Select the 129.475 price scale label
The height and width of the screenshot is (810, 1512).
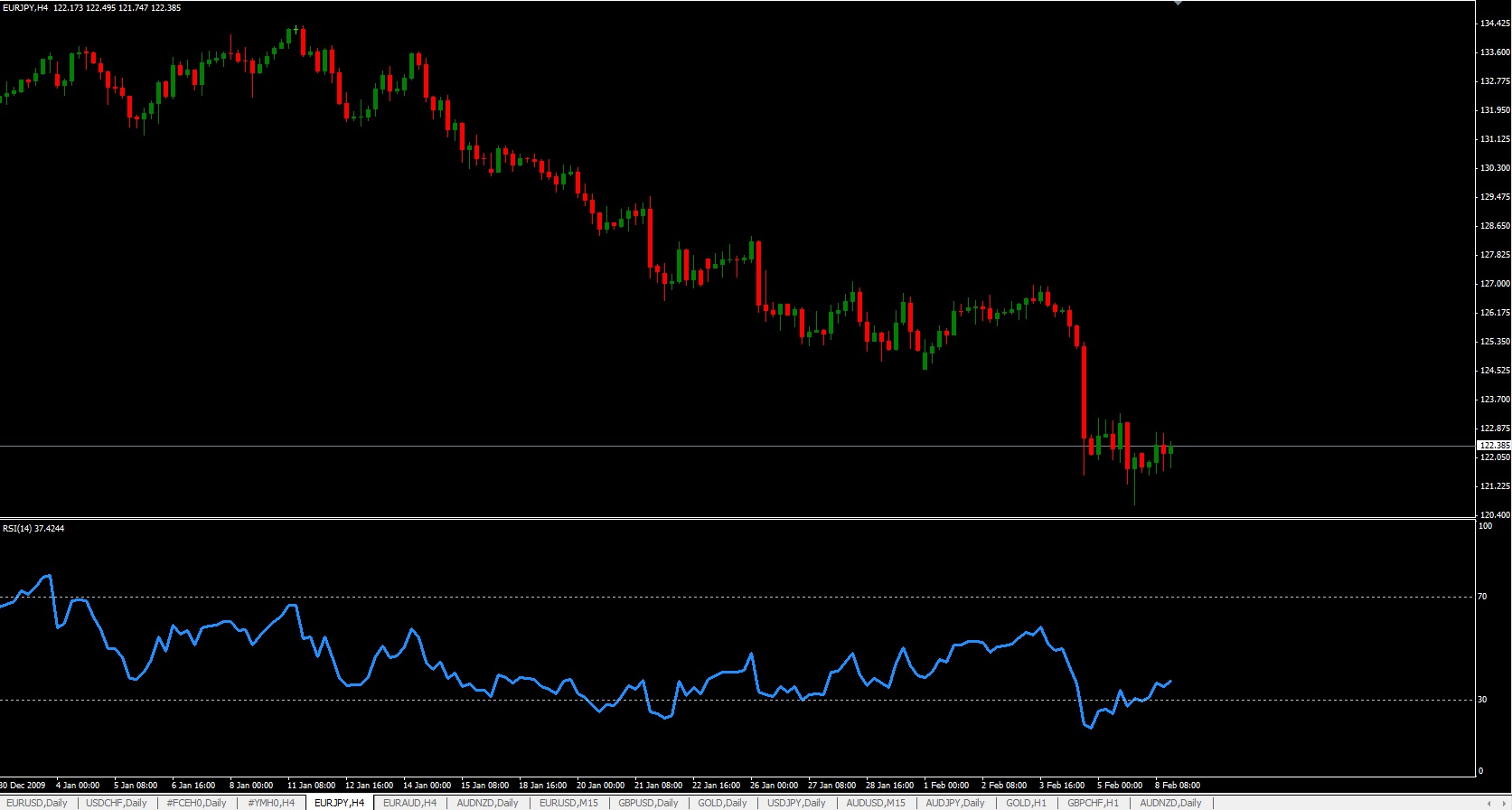[1495, 197]
